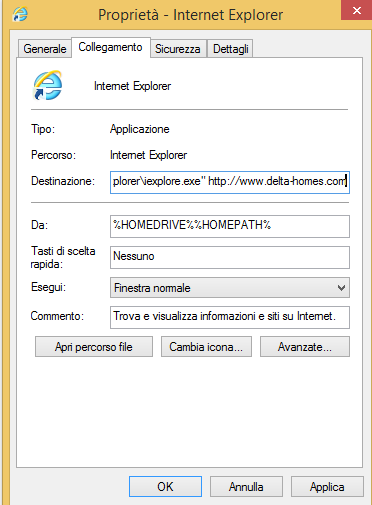The height and width of the screenshot is (505, 372).
Task: Open the Avanzate... options
Action: (305, 347)
